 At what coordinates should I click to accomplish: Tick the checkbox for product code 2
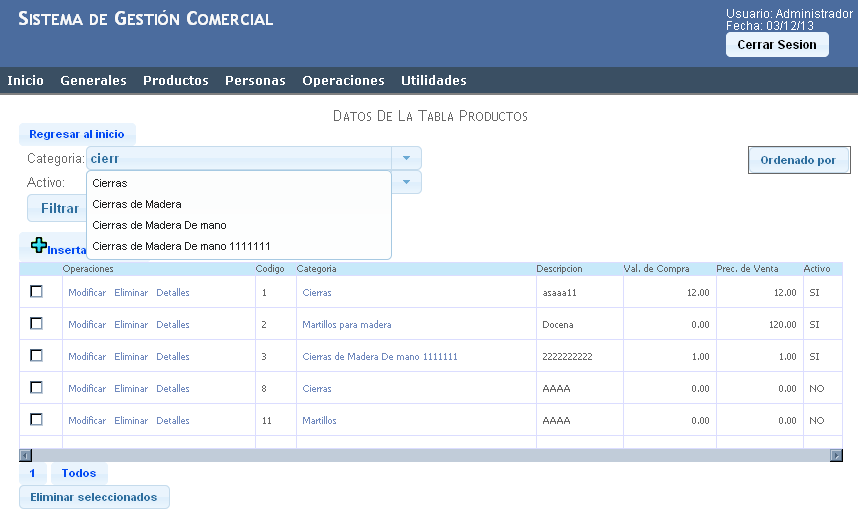pos(36,324)
